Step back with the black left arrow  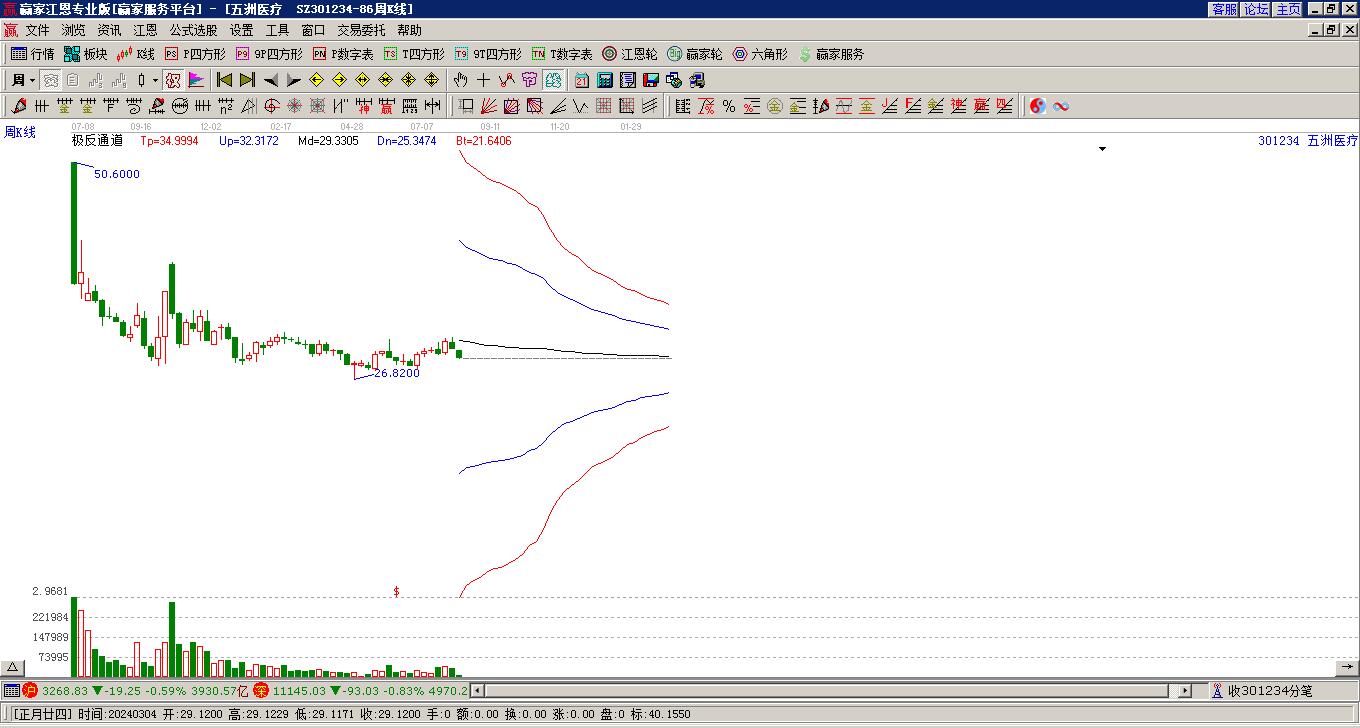tap(270, 80)
